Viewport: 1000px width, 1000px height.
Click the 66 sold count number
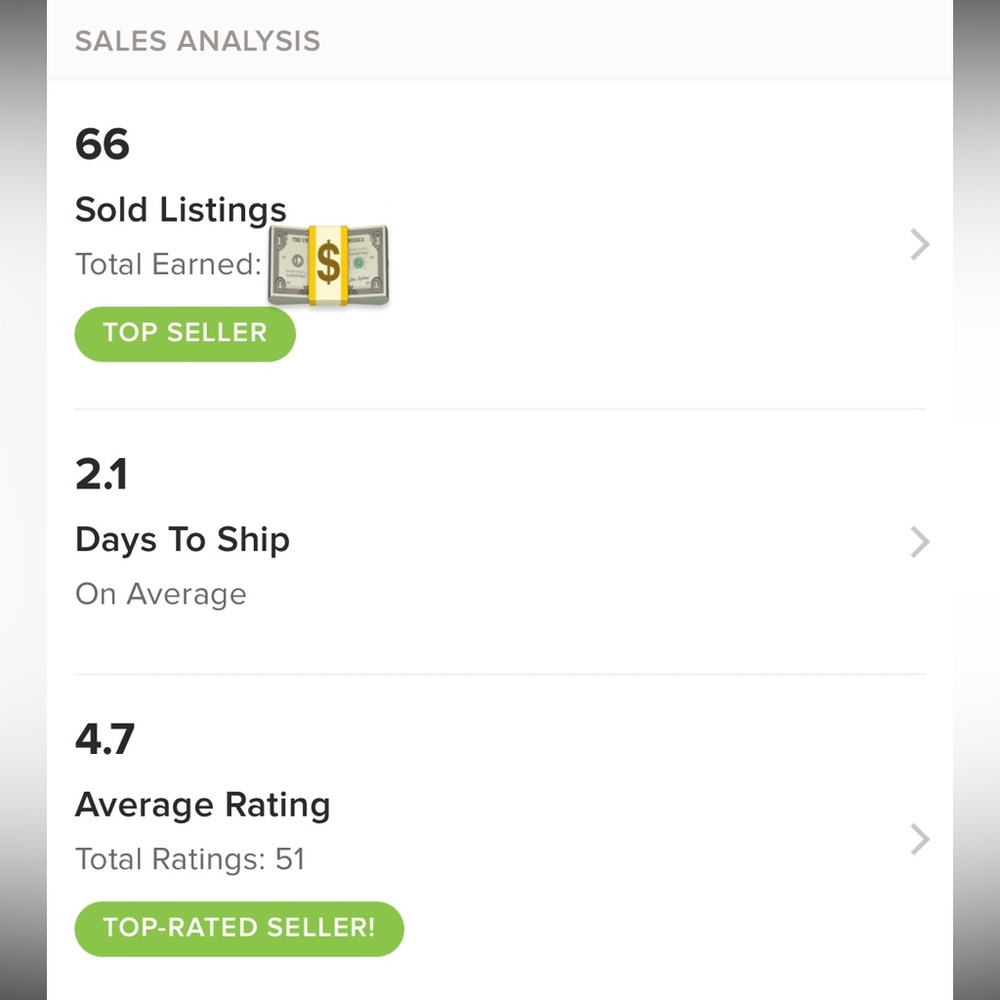(102, 144)
